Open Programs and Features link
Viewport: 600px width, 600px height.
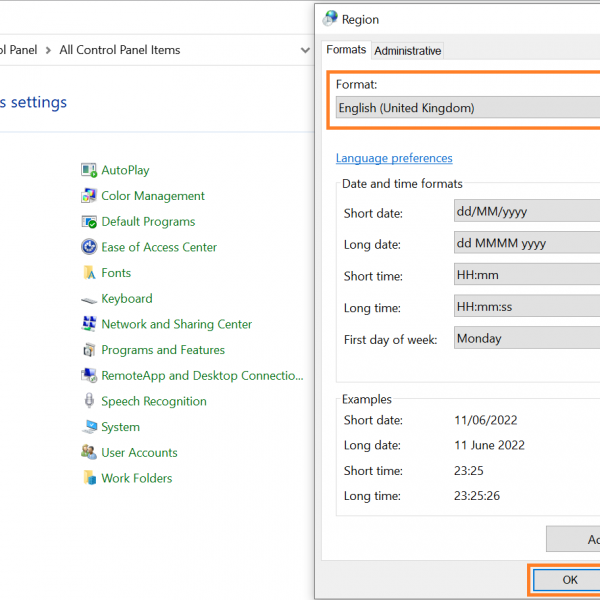click(x=163, y=350)
